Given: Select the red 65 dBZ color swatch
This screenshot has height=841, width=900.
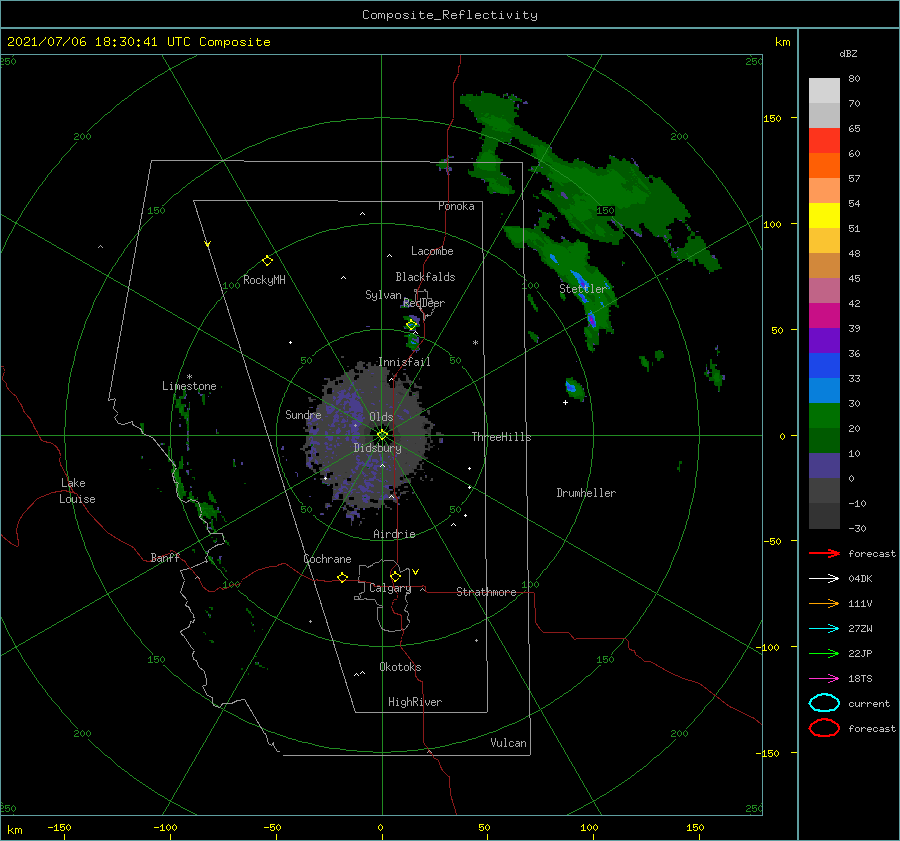Looking at the screenshot, I should (824, 140).
